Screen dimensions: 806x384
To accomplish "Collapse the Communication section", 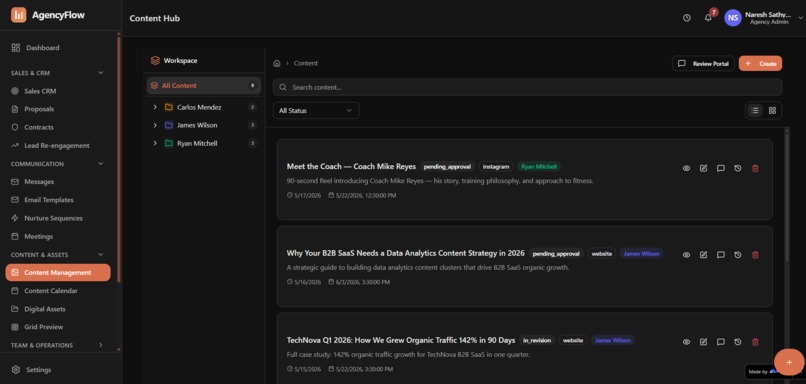I will coord(101,163).
